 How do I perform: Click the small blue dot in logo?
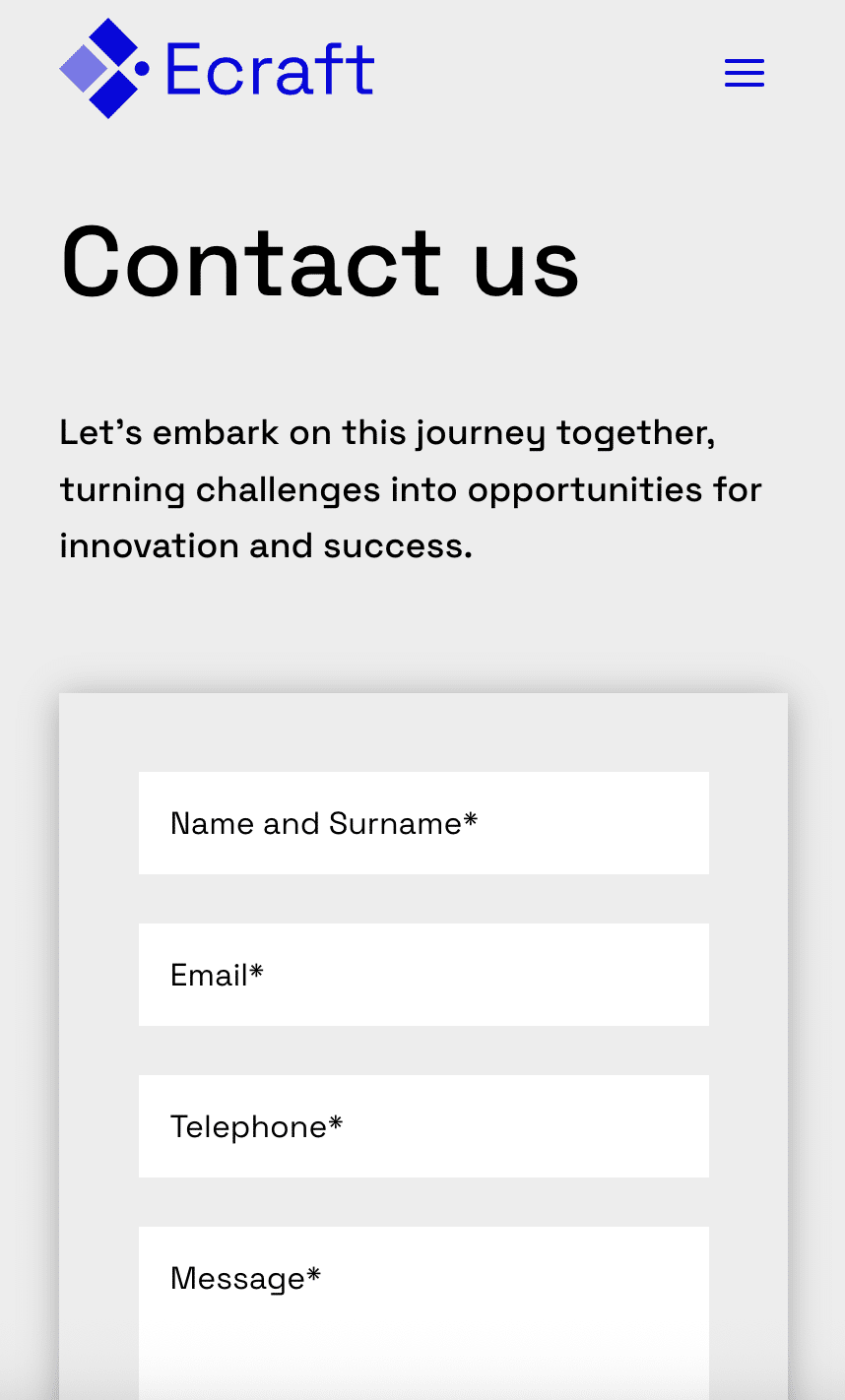tap(142, 68)
